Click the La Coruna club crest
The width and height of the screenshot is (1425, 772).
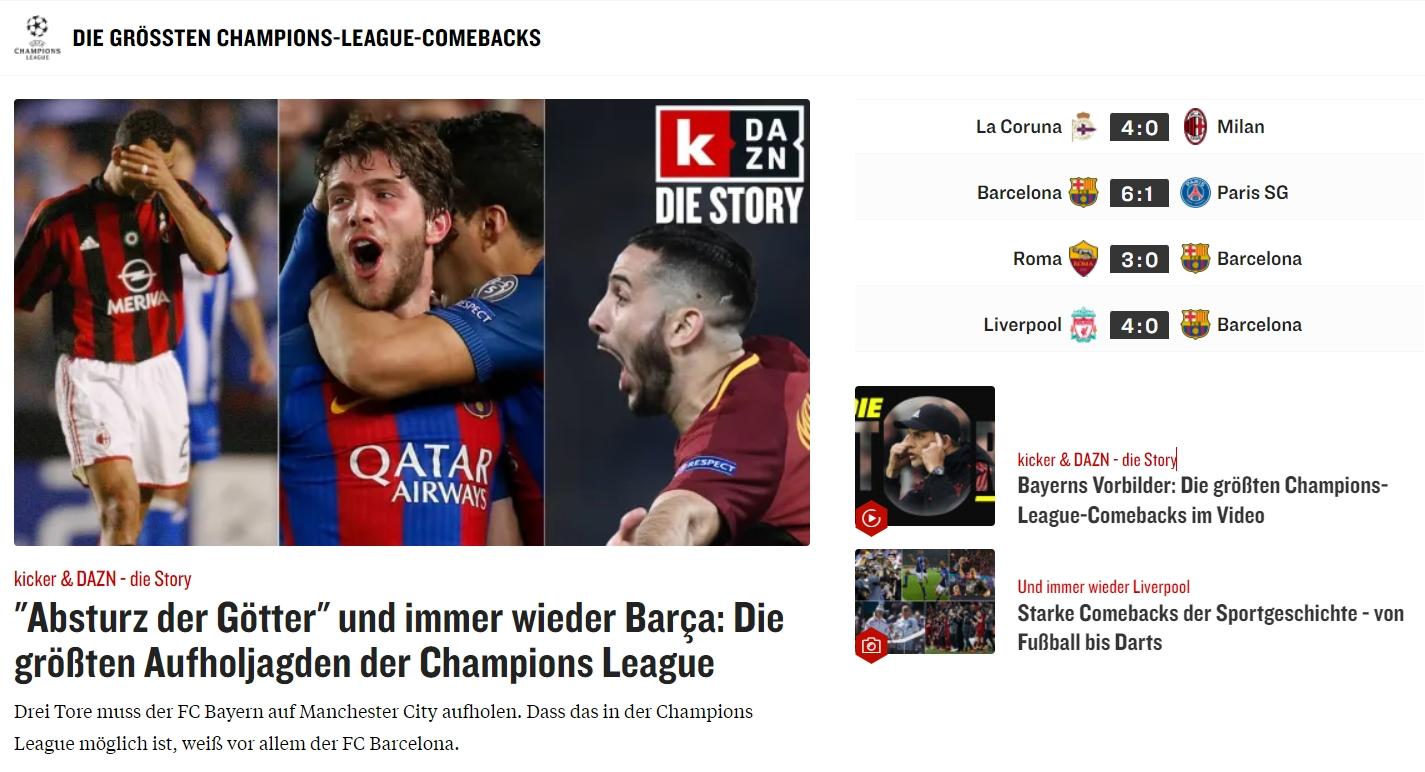coord(1083,127)
